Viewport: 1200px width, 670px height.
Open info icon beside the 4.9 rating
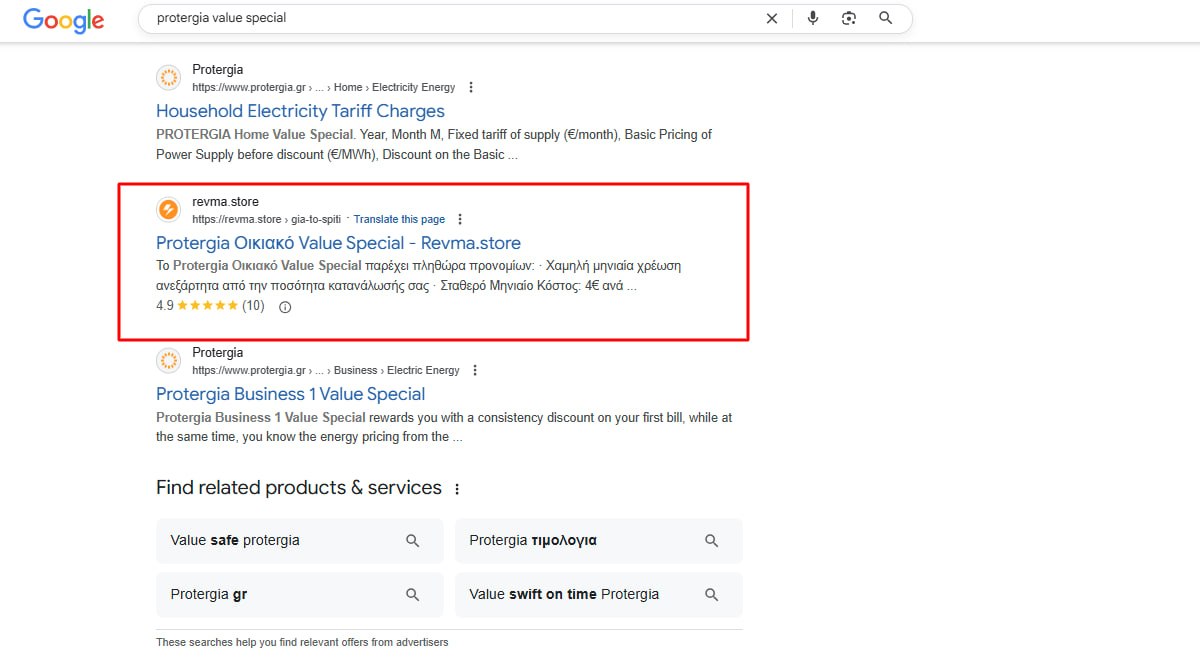click(285, 307)
